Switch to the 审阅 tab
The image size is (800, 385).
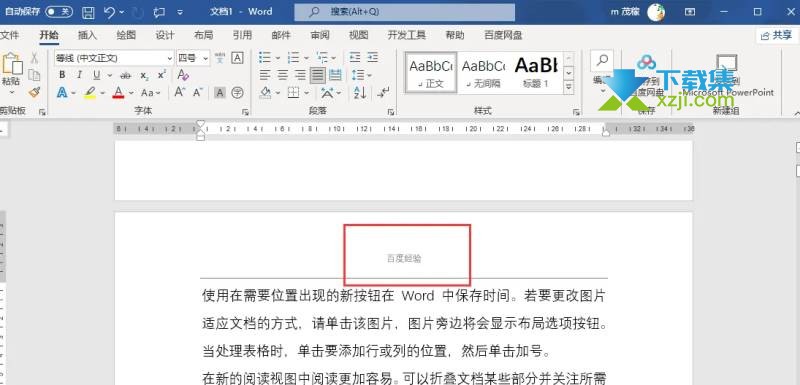(x=320, y=35)
